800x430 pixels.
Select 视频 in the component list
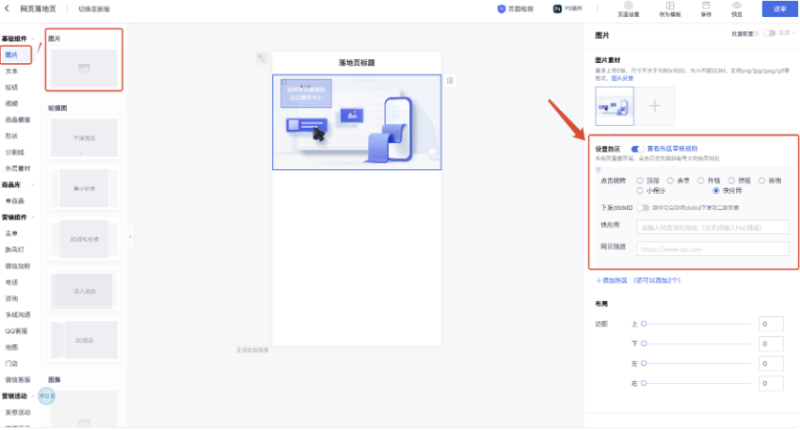(11, 103)
